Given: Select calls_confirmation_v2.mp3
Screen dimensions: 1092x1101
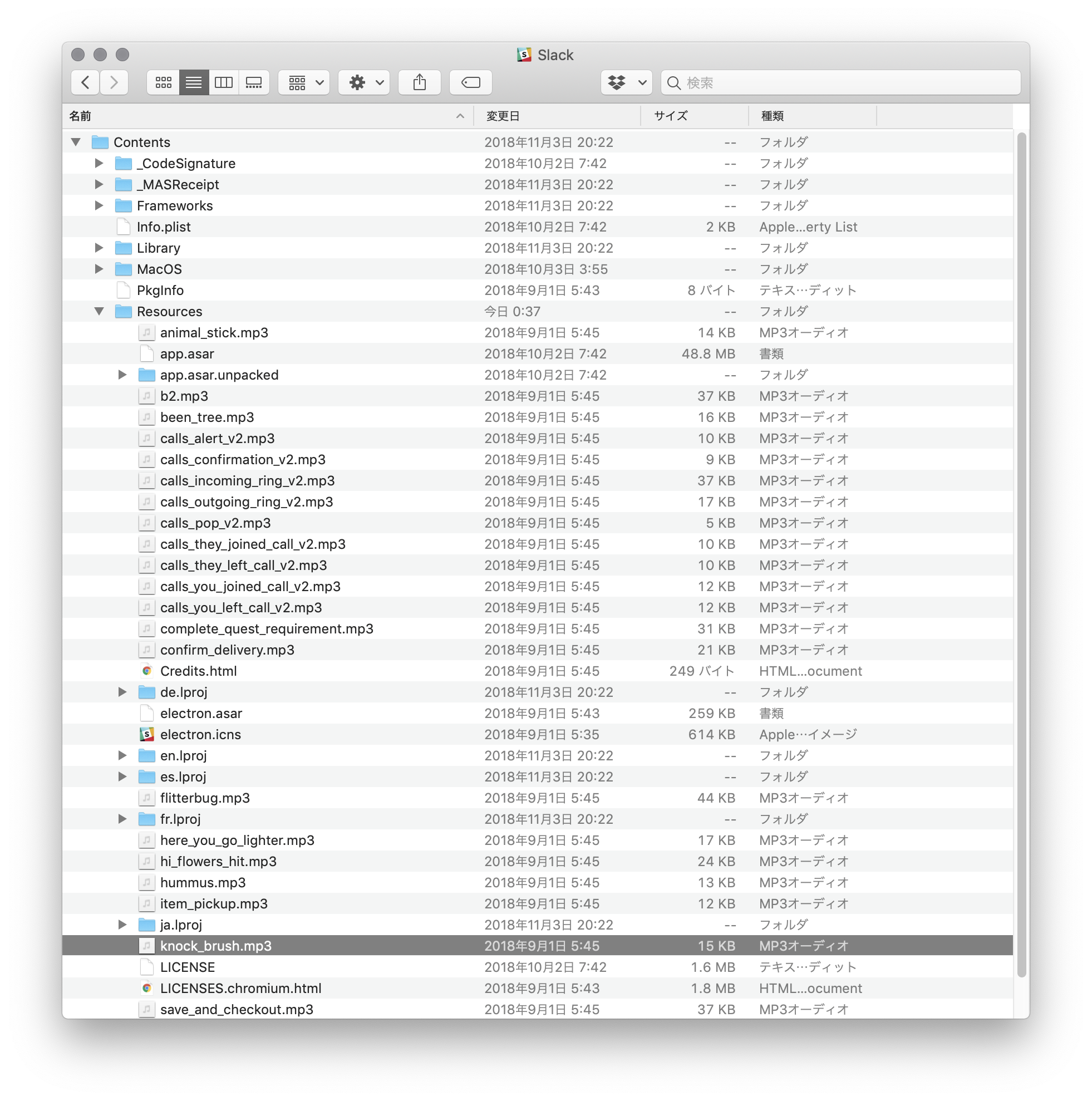Looking at the screenshot, I should point(538,459).
